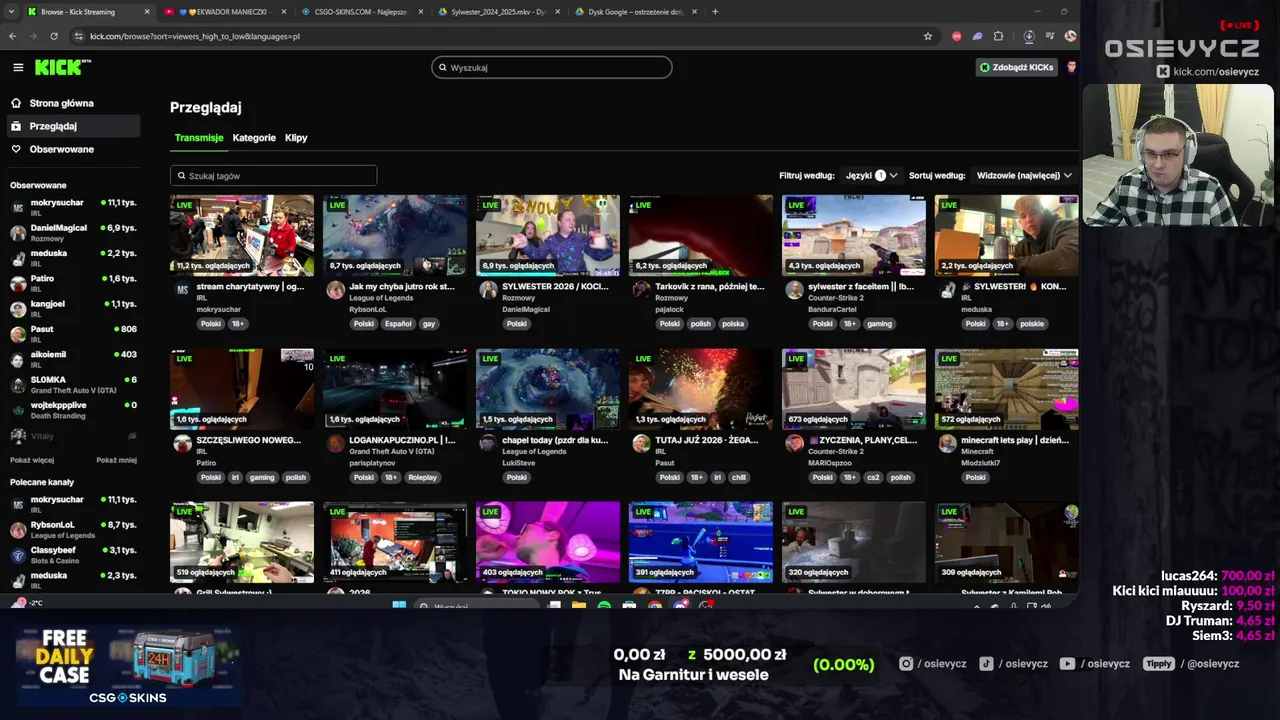
Task: Open Classybeef recommended channel
Action: [73, 555]
